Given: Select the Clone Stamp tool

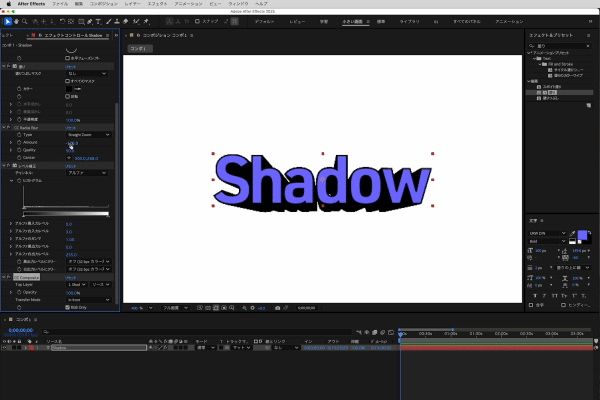Looking at the screenshot, I should coord(117,21).
